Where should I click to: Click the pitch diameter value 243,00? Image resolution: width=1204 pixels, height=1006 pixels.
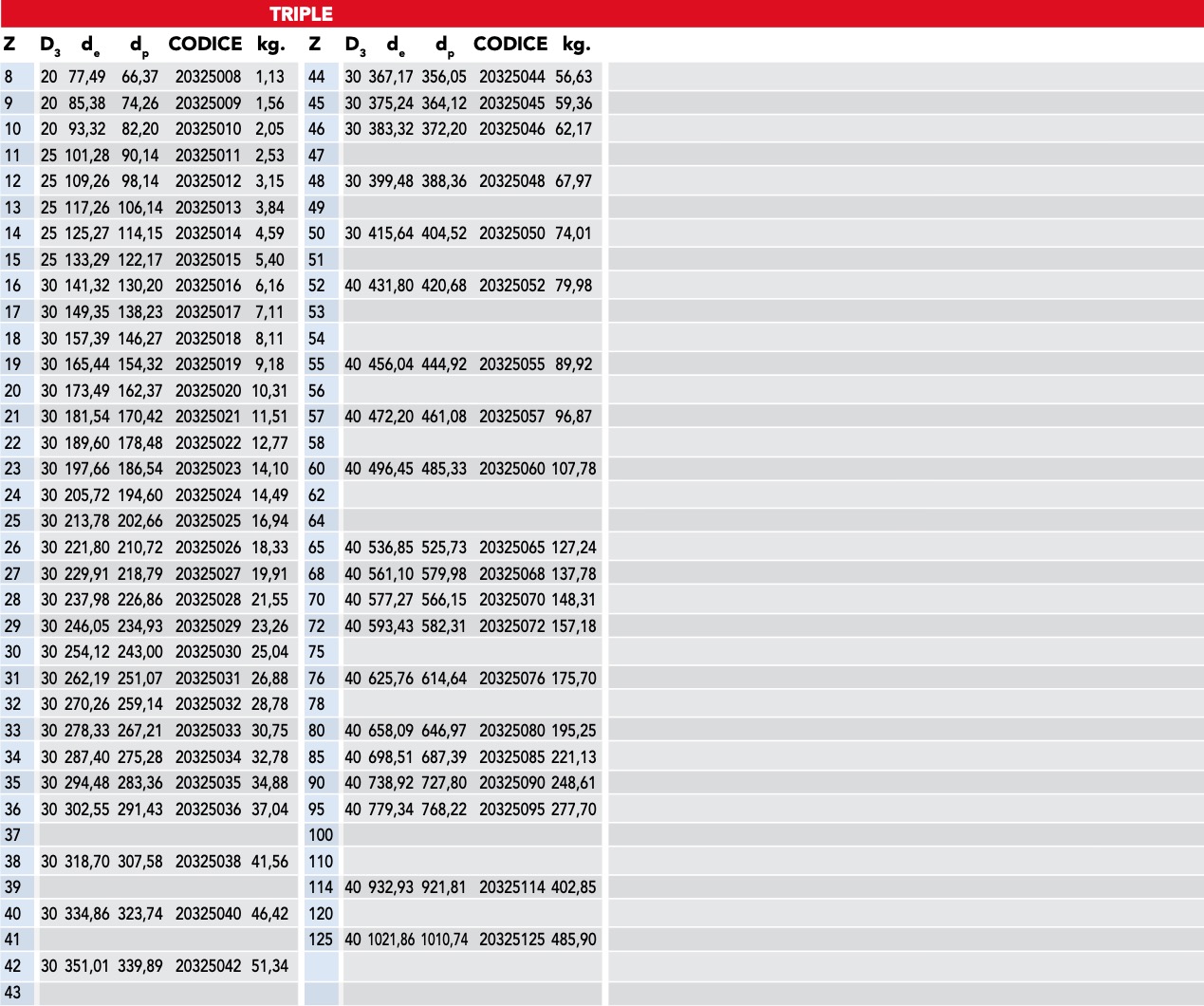coord(139,652)
